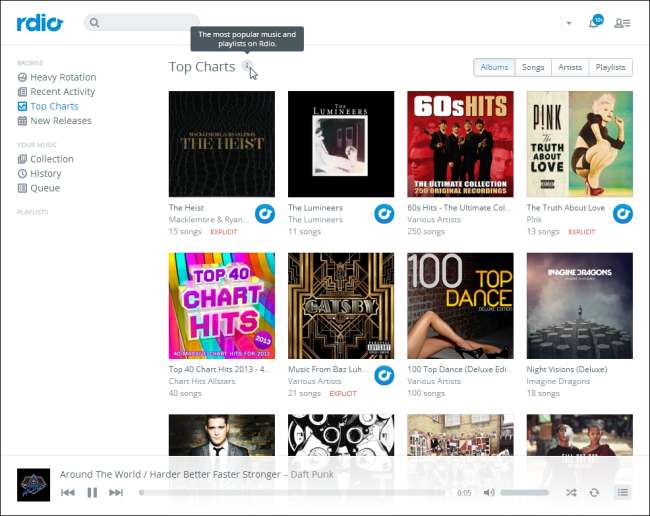
Task: Open Heavy Rotation in sidebar
Action: pyautogui.click(x=57, y=77)
